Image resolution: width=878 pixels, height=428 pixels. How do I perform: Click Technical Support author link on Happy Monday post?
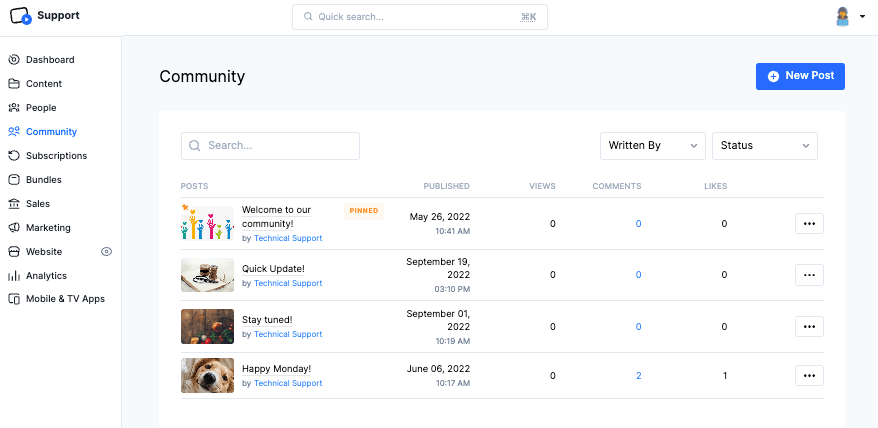click(x=288, y=384)
